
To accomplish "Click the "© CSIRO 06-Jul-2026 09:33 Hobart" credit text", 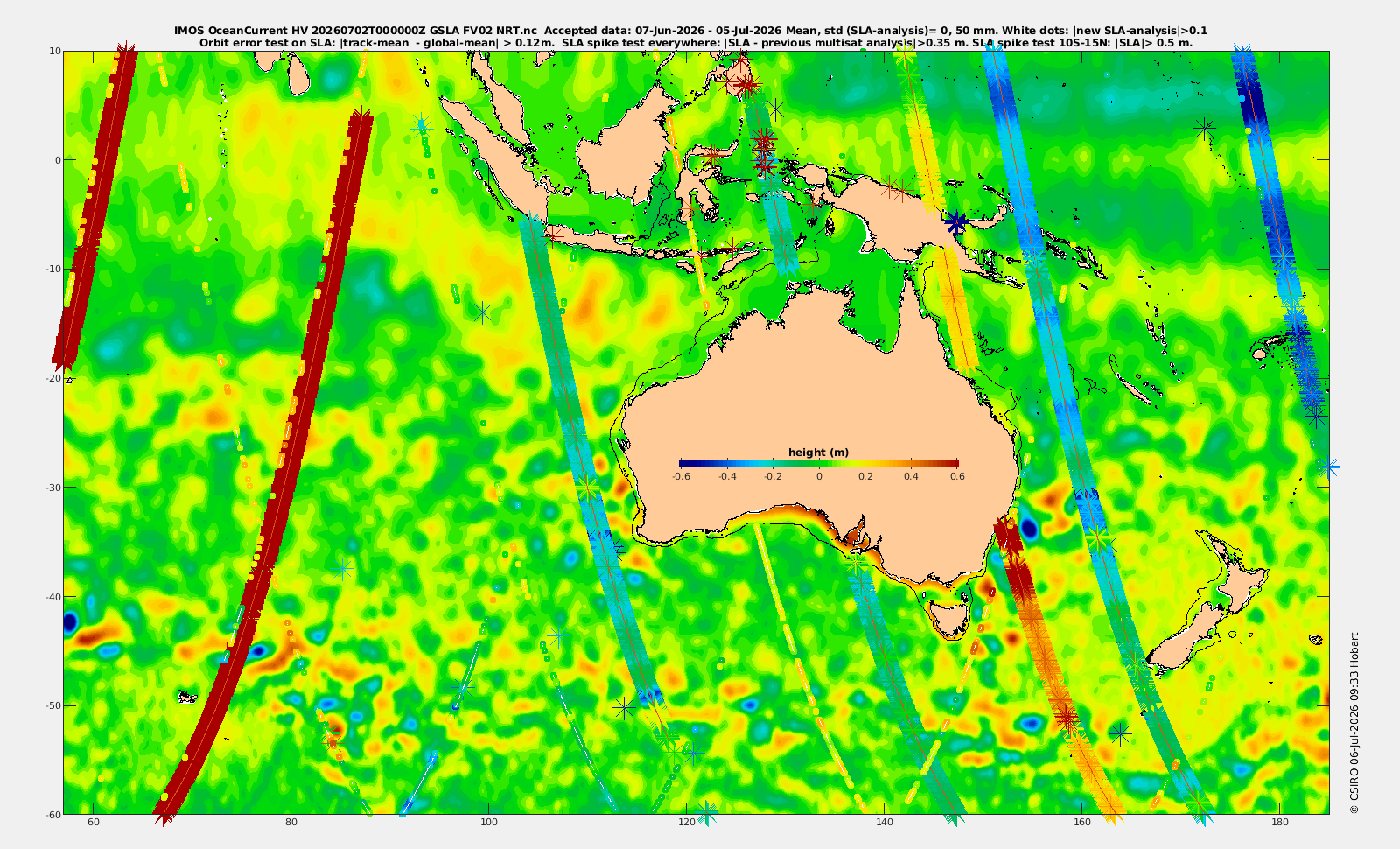I will tap(1354, 723).
